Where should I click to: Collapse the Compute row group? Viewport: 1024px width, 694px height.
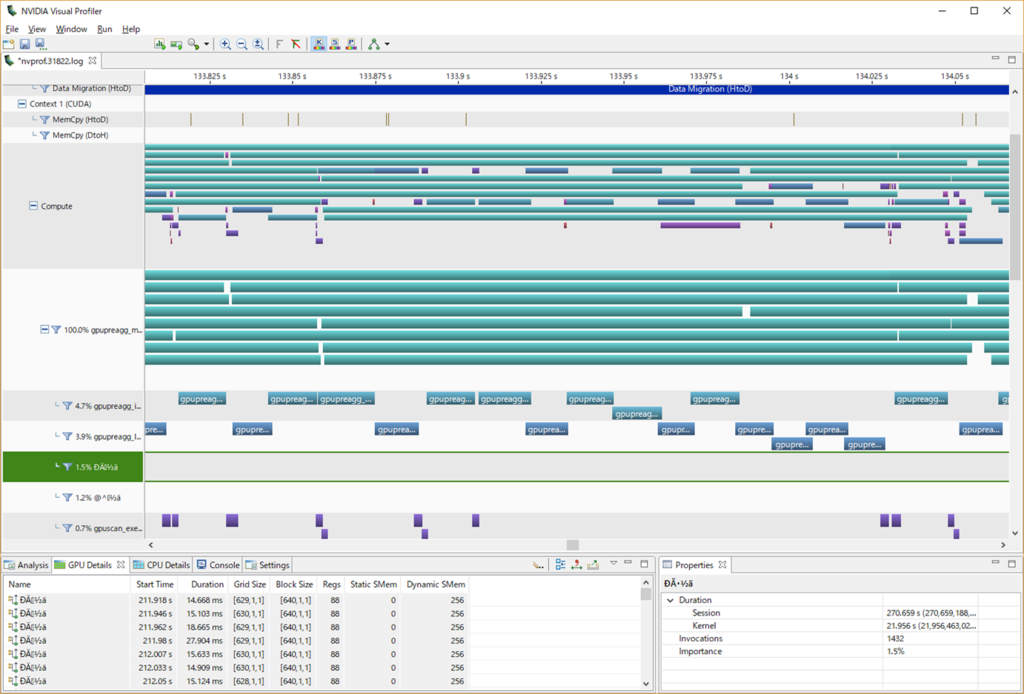(x=33, y=206)
